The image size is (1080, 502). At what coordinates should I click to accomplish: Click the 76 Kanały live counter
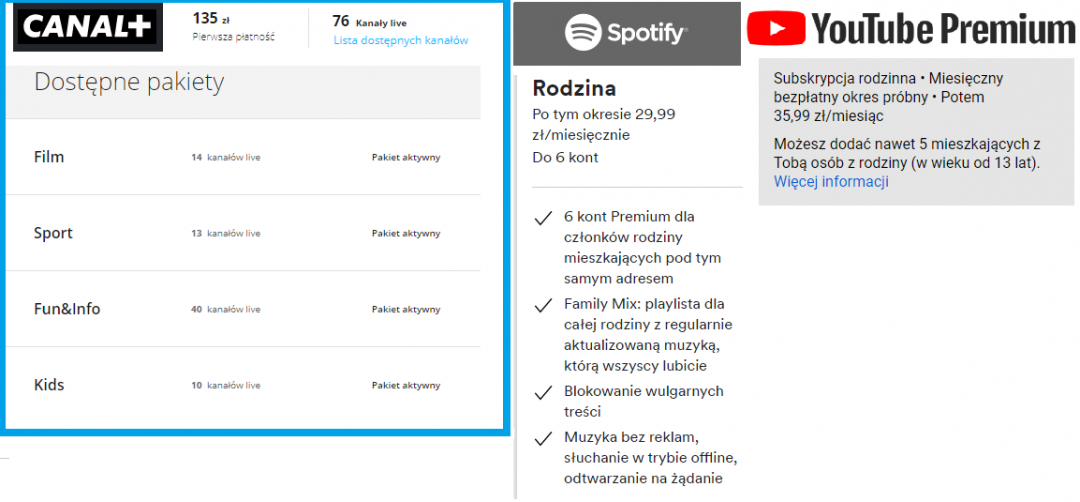pyautogui.click(x=369, y=21)
